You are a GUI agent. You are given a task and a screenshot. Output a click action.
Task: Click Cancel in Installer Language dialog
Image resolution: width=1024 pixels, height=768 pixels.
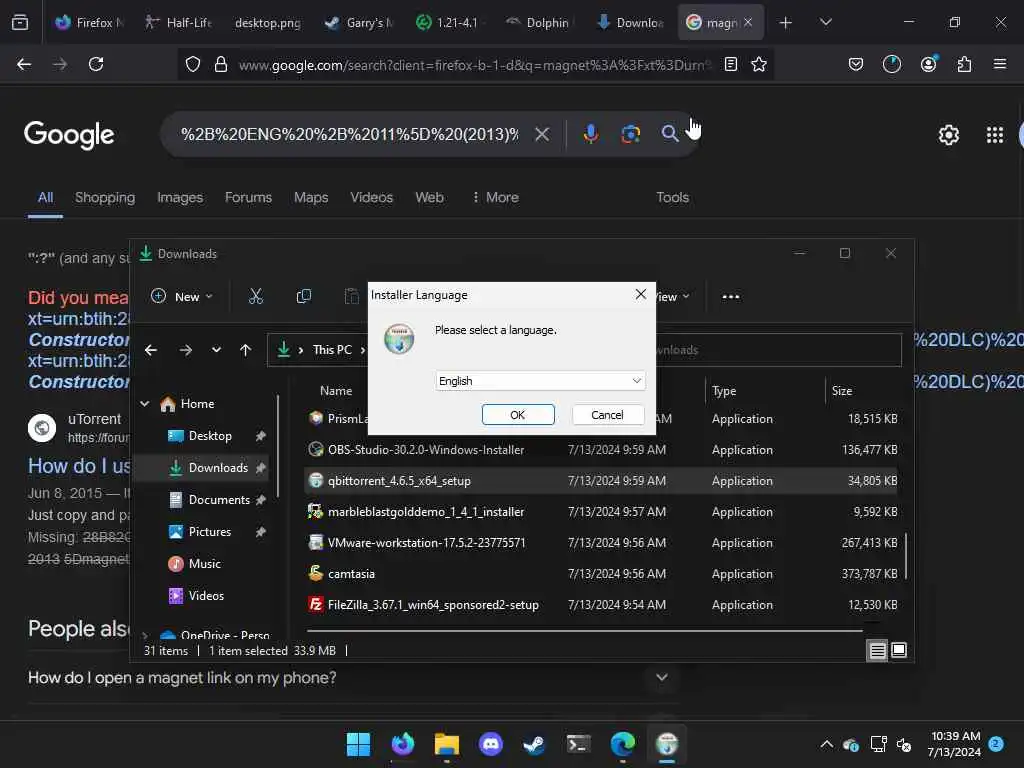tap(607, 415)
